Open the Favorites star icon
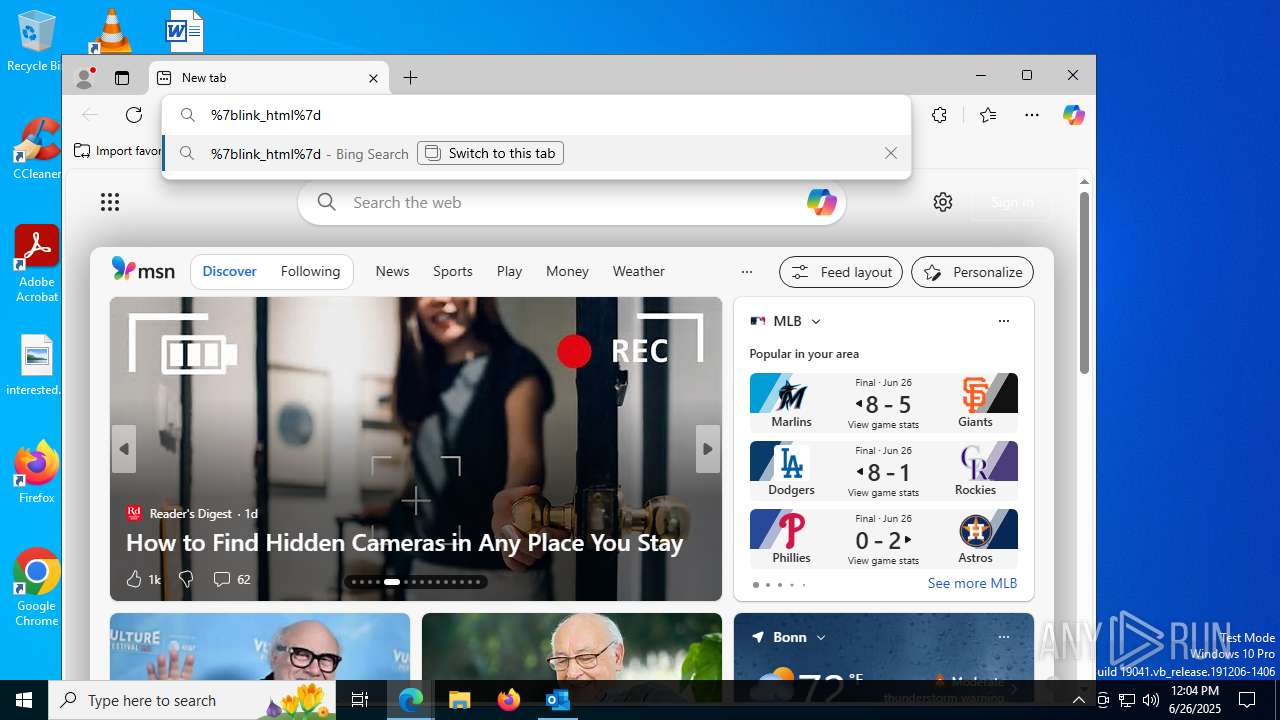Viewport: 1280px width, 720px height. click(x=988, y=115)
